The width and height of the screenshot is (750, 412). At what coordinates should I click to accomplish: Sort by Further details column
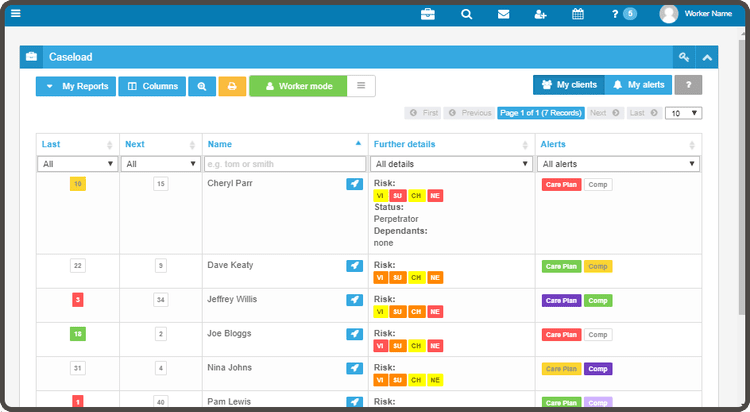[x=452, y=145]
